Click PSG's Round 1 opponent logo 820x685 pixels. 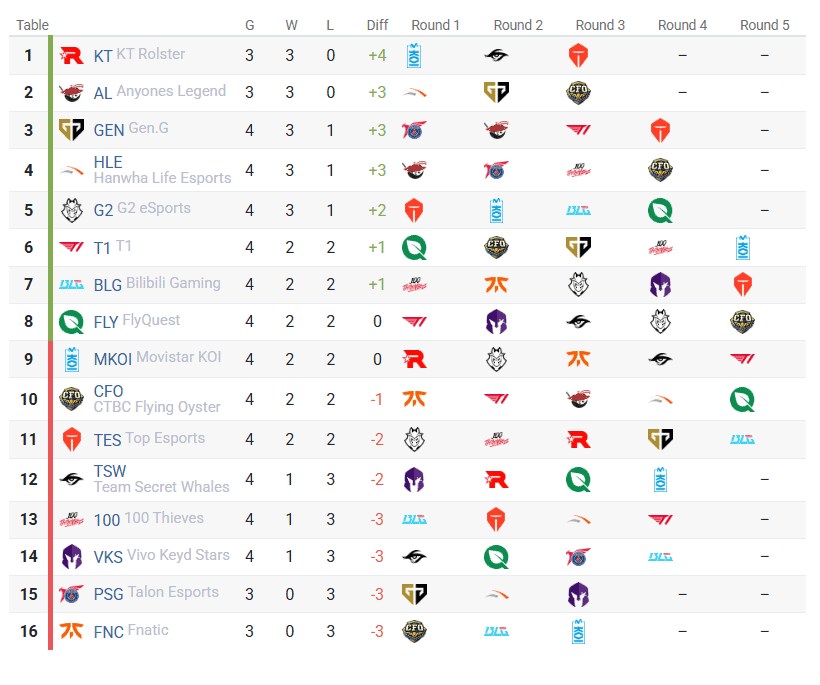pos(415,594)
